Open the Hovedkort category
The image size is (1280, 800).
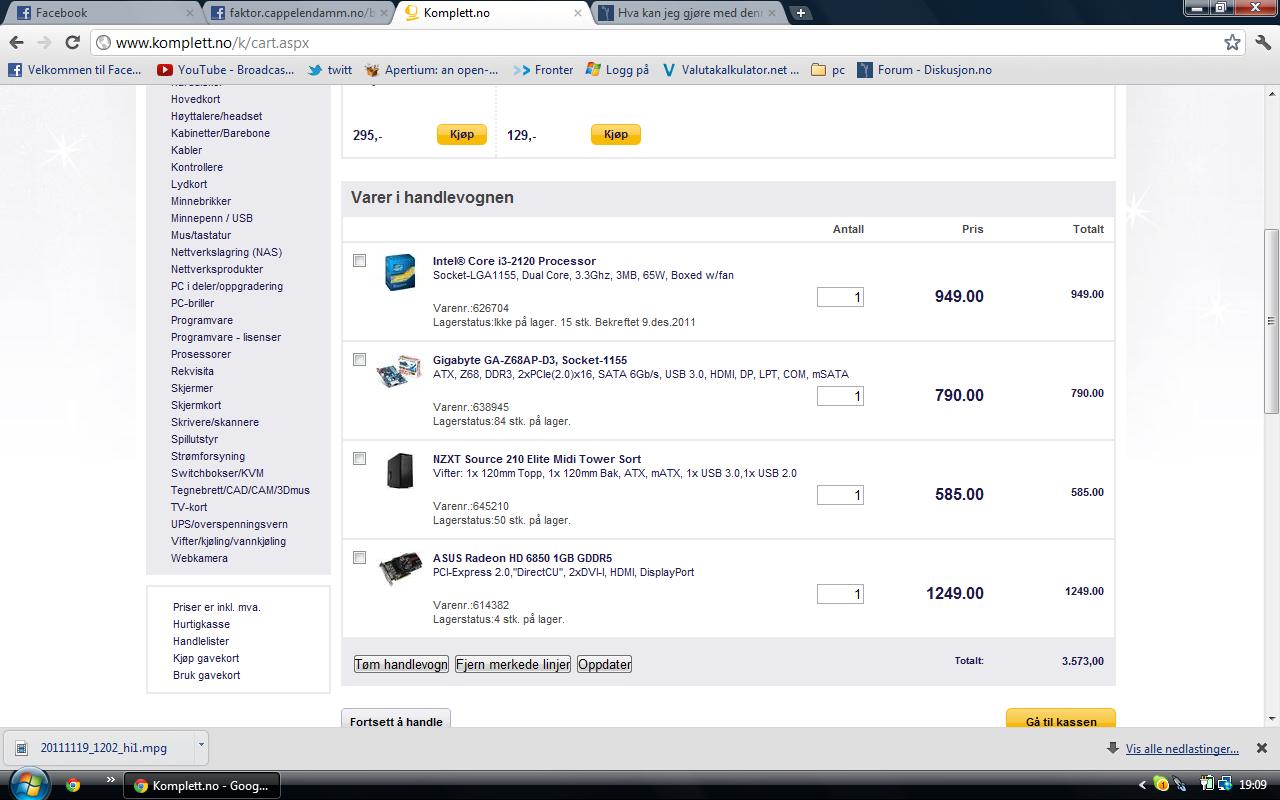196,99
